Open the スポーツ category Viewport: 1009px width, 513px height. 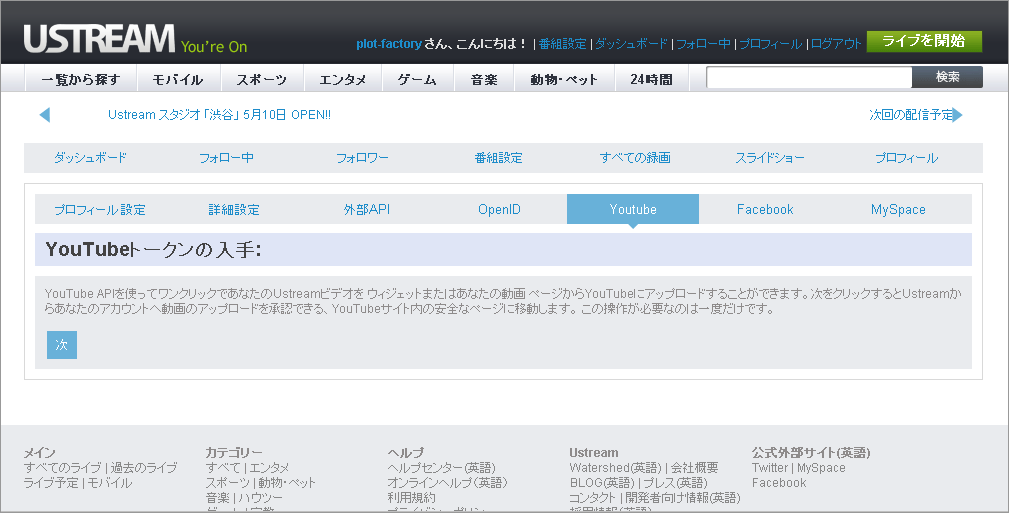coord(261,79)
